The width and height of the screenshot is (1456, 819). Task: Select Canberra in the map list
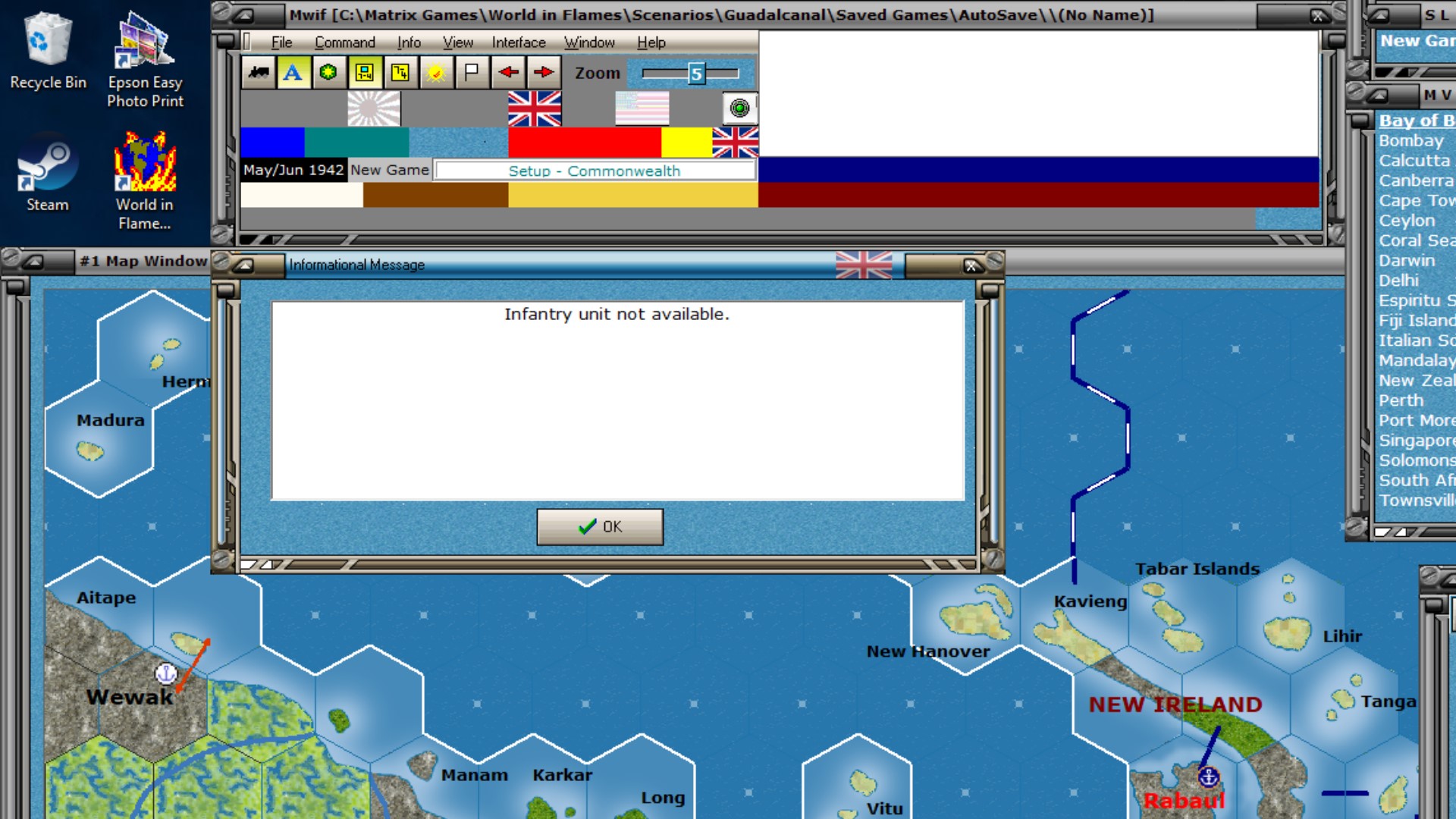pos(1416,180)
